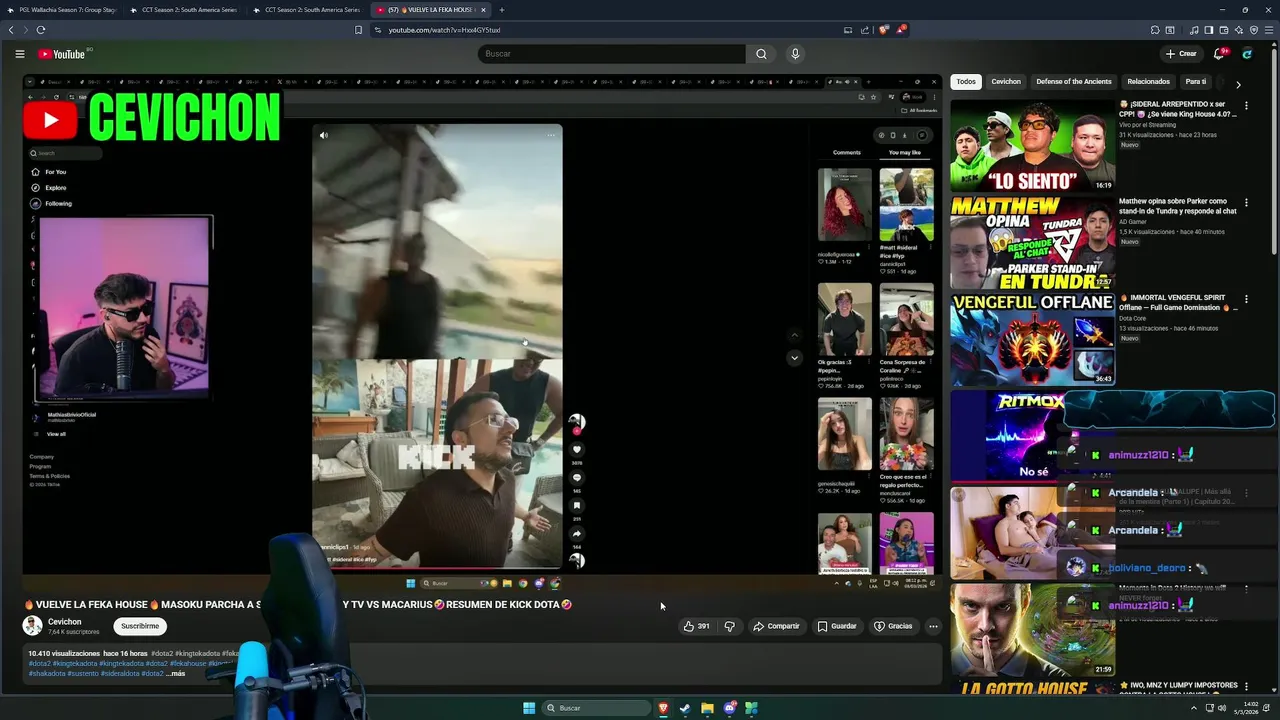Viewport: 1280px width, 720px height.
Task: Share this page from the address bar
Action: (865, 30)
